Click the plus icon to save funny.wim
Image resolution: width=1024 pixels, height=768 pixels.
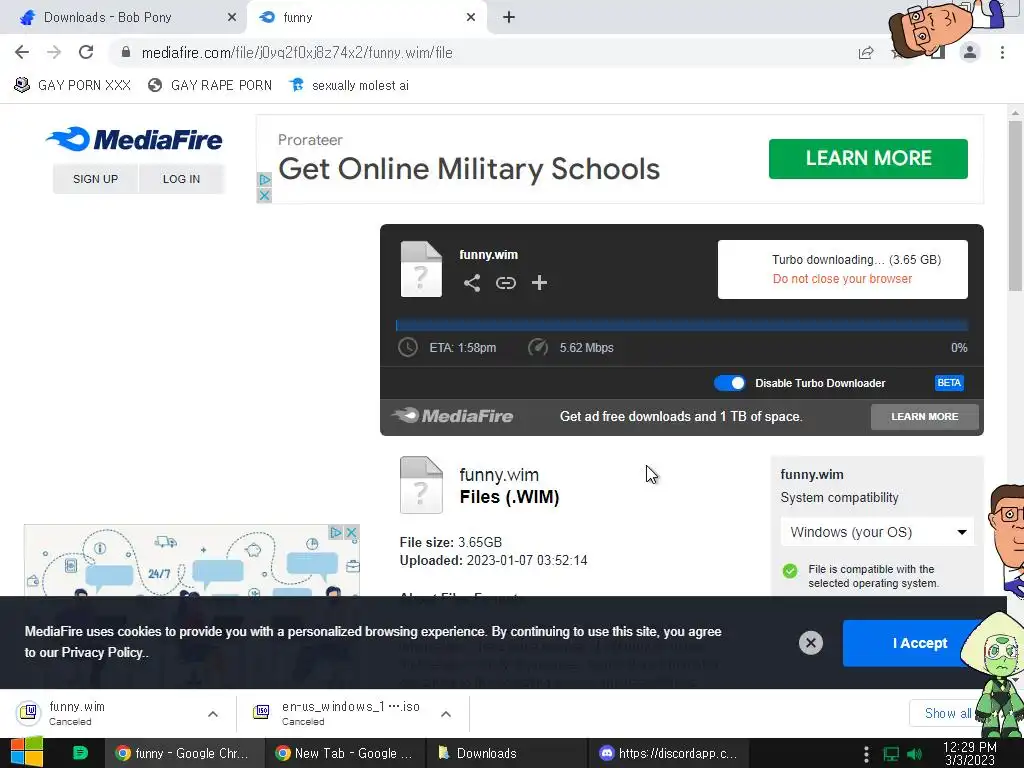(x=539, y=283)
